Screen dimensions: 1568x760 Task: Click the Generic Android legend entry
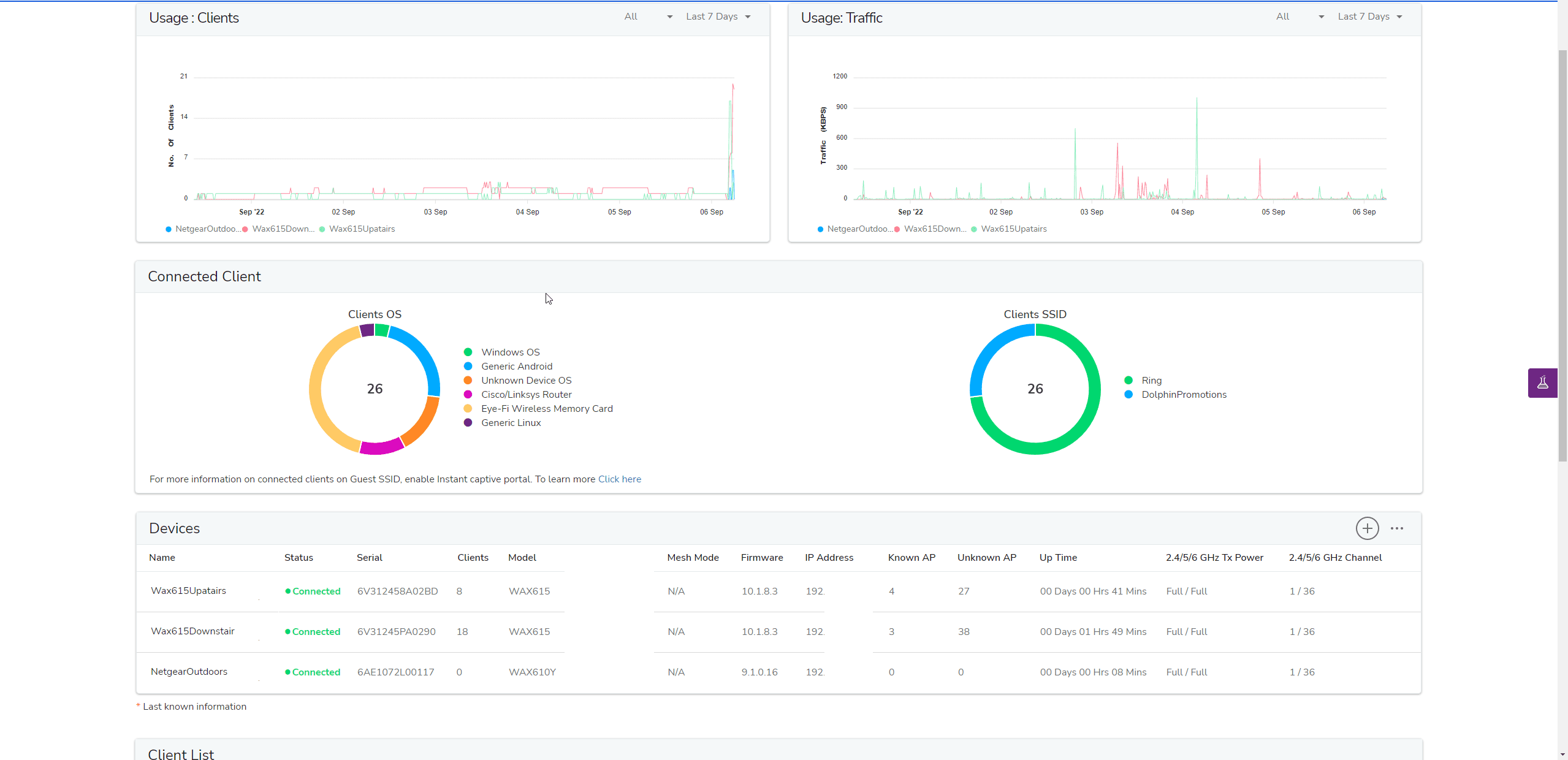(x=516, y=367)
